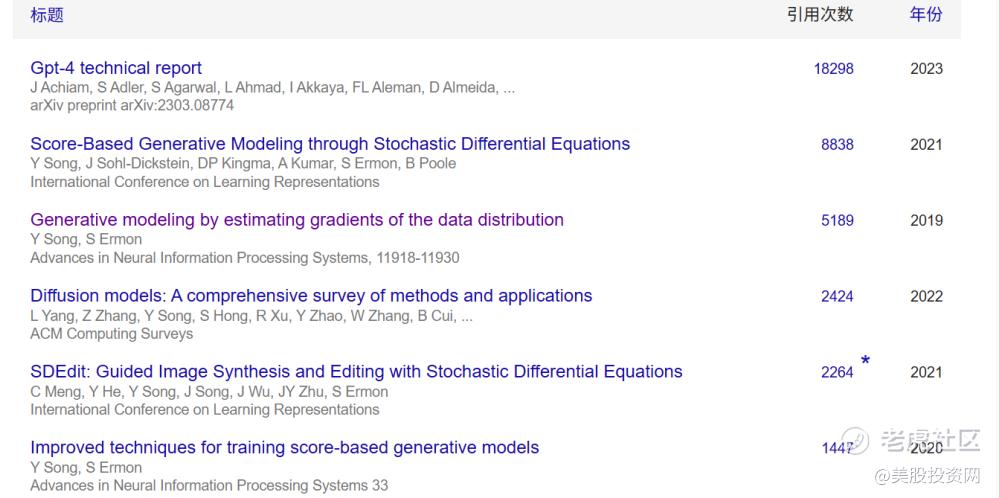Open Generative modeling by estimating gradients paper
The image size is (999, 498).
click(x=297, y=220)
